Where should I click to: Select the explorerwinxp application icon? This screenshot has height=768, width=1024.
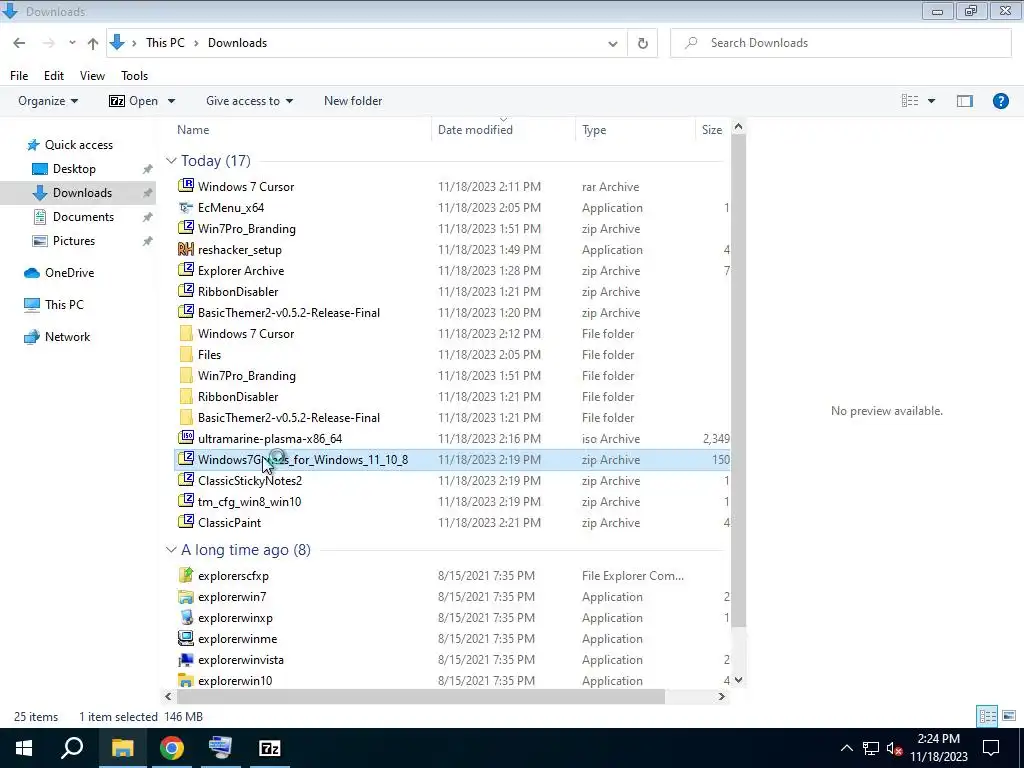click(x=186, y=617)
